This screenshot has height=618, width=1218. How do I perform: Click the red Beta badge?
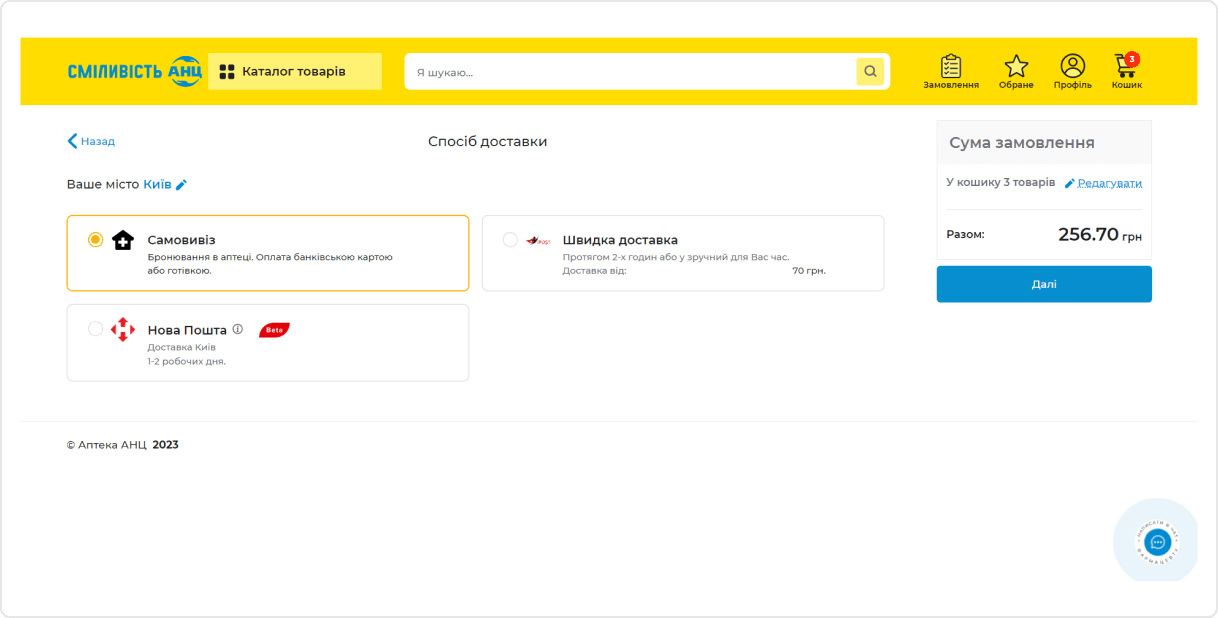[273, 330]
